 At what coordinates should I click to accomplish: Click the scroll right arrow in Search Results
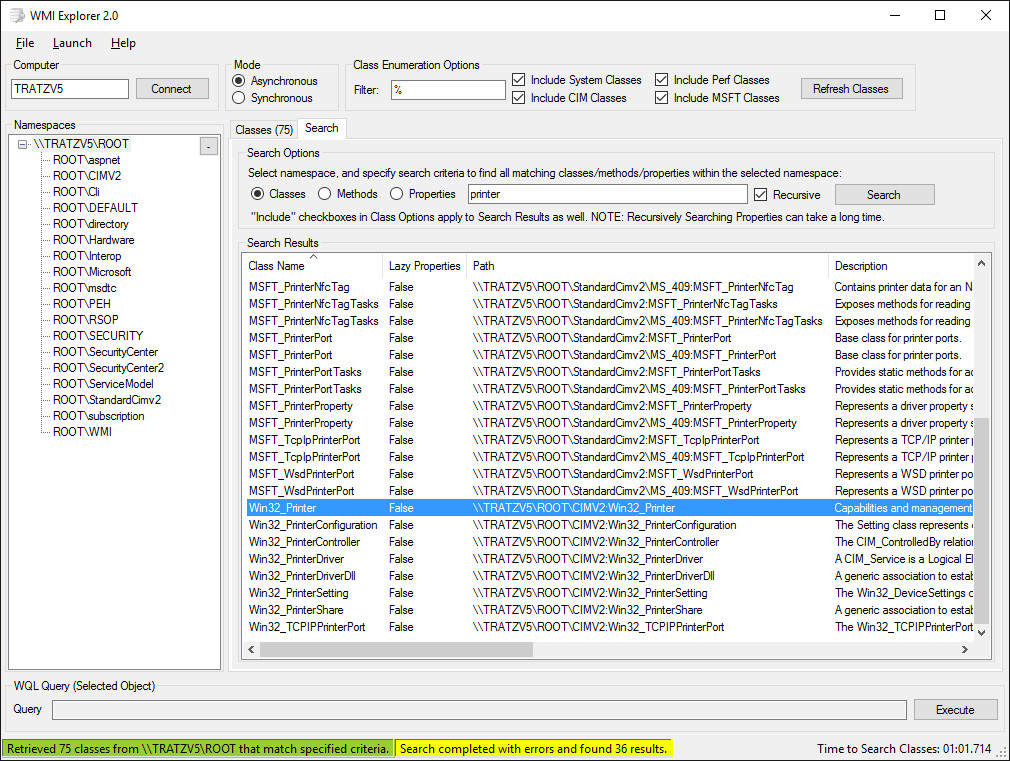tap(964, 650)
